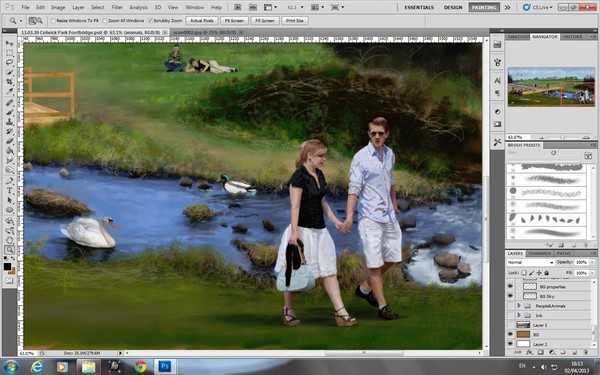600x375 pixels.
Task: Show Layer 1 visibility
Action: (510, 324)
